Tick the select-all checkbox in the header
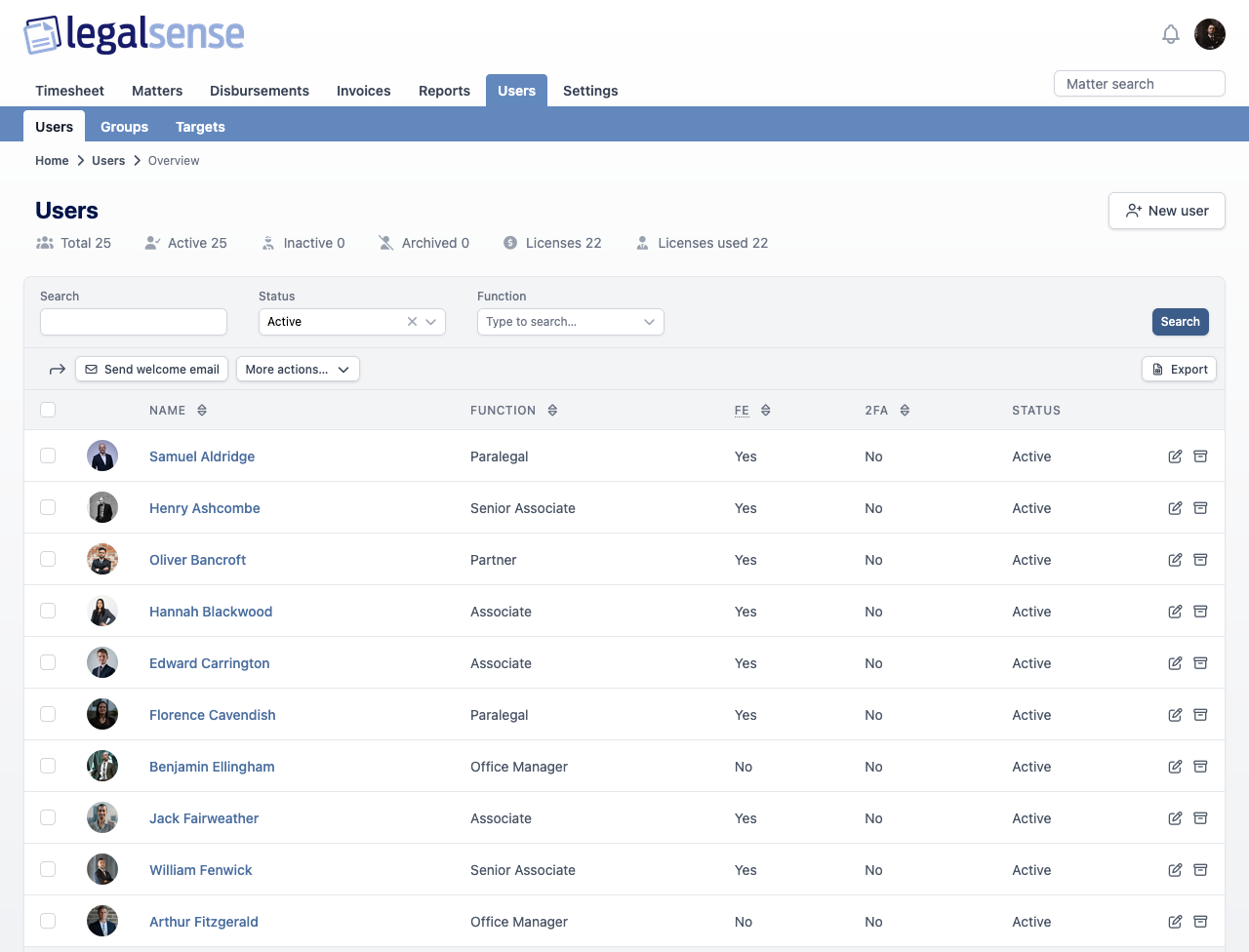The width and height of the screenshot is (1249, 952). coord(48,410)
